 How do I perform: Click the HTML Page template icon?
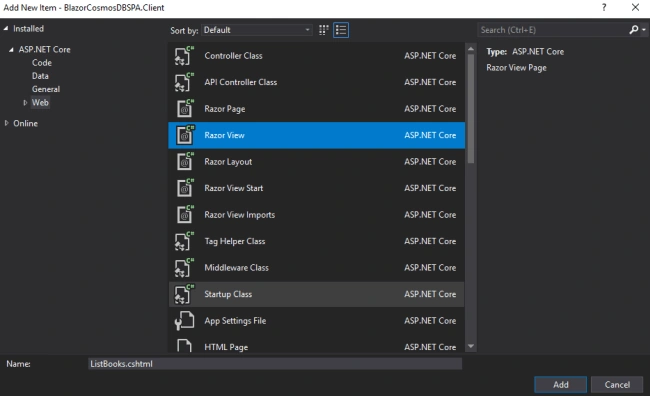pyautogui.click(x=184, y=346)
